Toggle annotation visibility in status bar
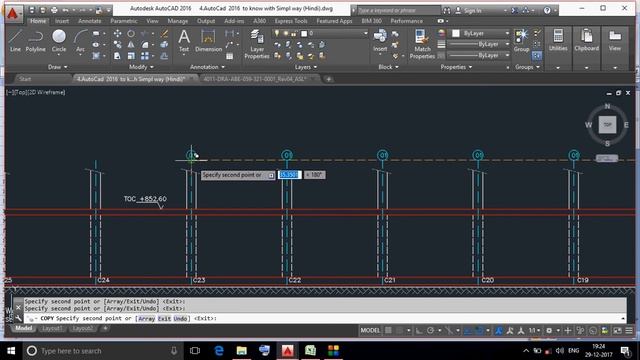Image resolution: width=640 pixels, height=360 pixels. pyautogui.click(x=499, y=330)
